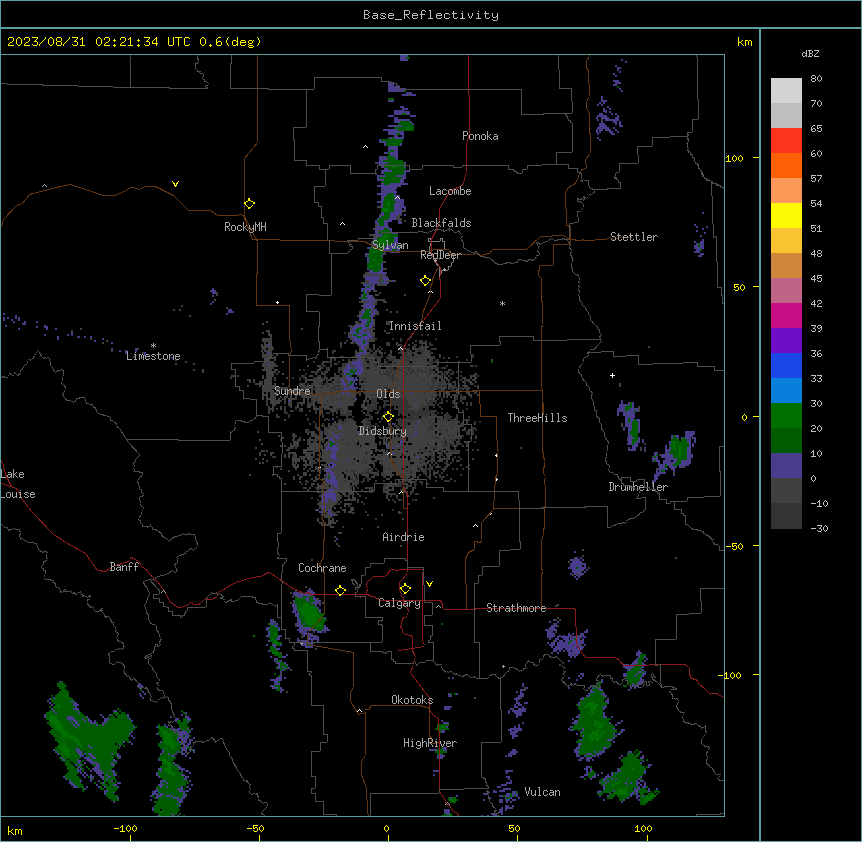Click the RedDeer city label
The width and height of the screenshot is (862, 842).
coord(440,254)
